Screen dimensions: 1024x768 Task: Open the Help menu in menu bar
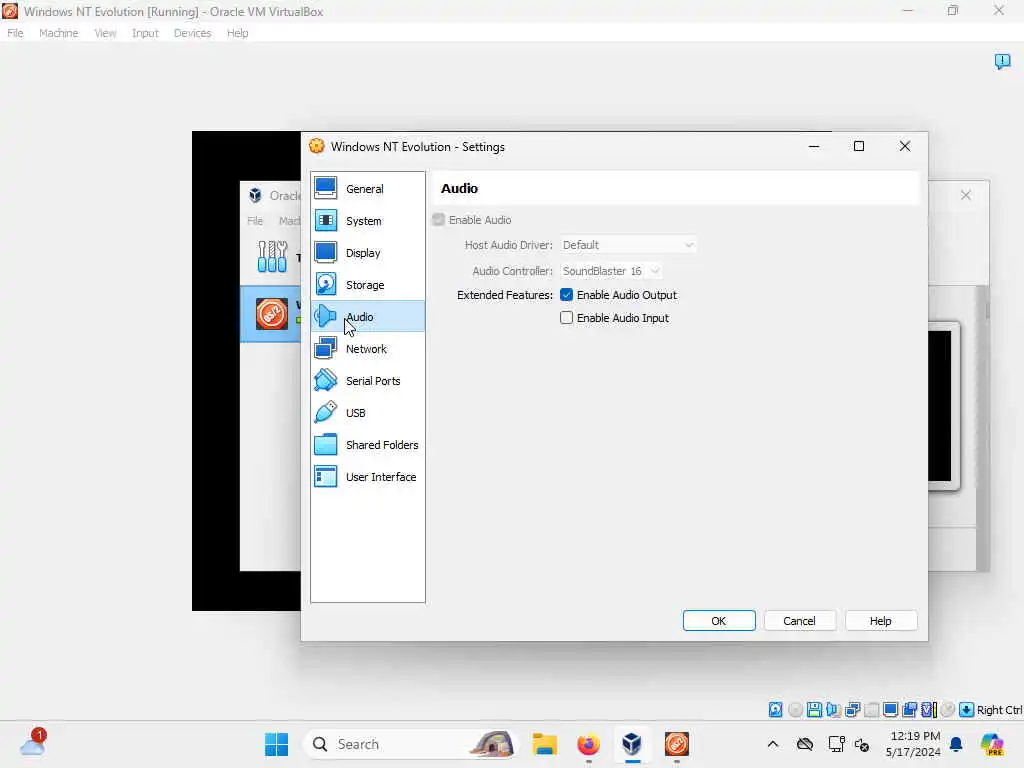(238, 33)
